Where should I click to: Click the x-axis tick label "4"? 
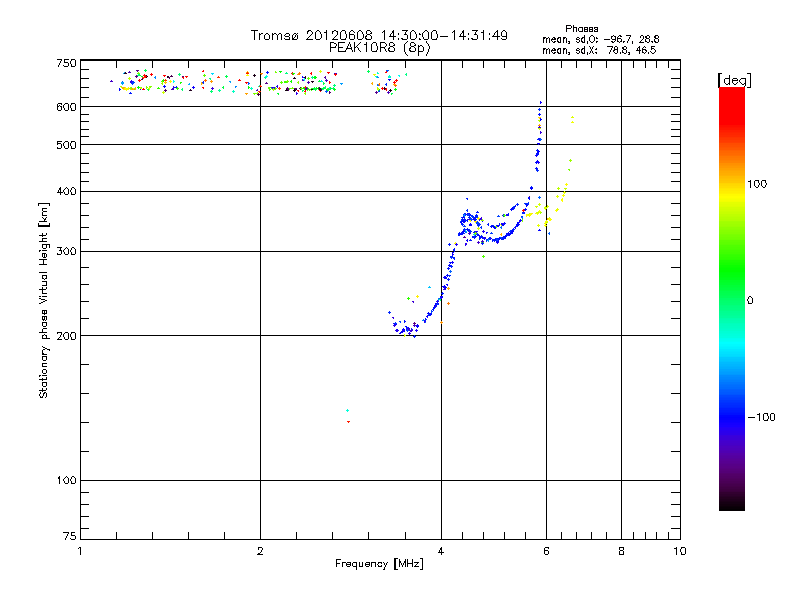click(441, 551)
